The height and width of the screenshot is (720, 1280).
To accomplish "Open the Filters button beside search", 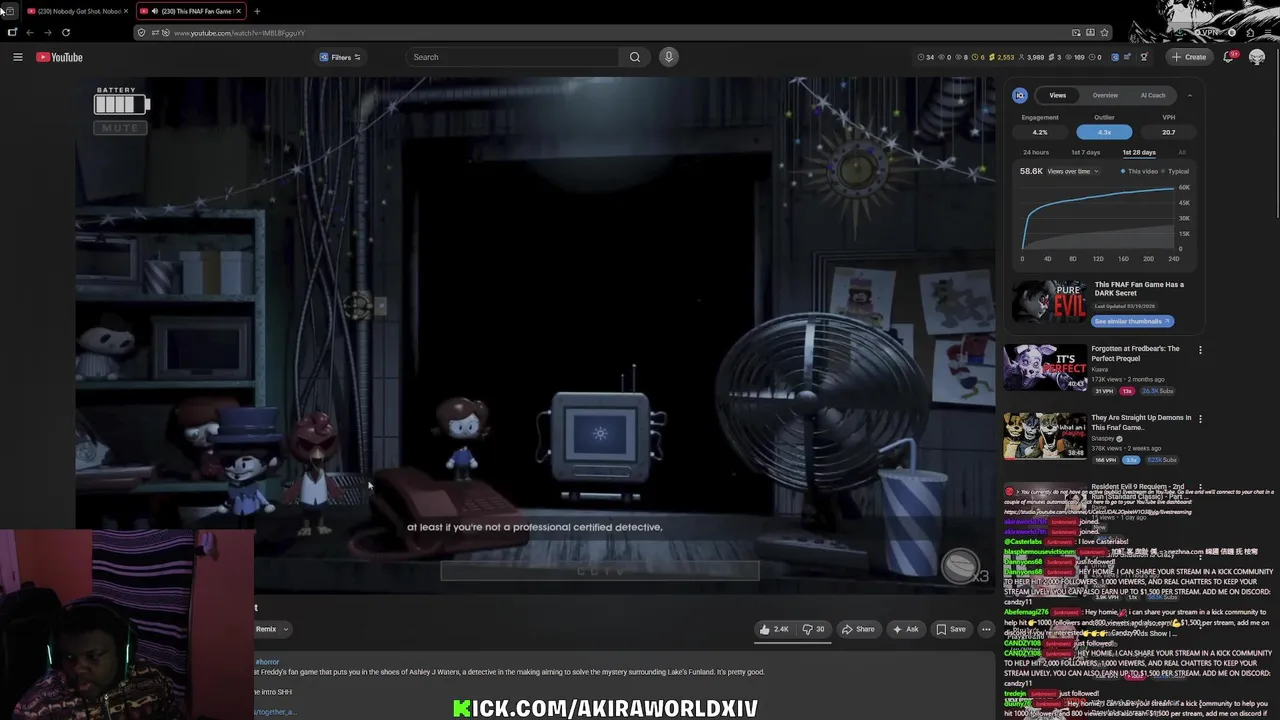I will tap(340, 57).
